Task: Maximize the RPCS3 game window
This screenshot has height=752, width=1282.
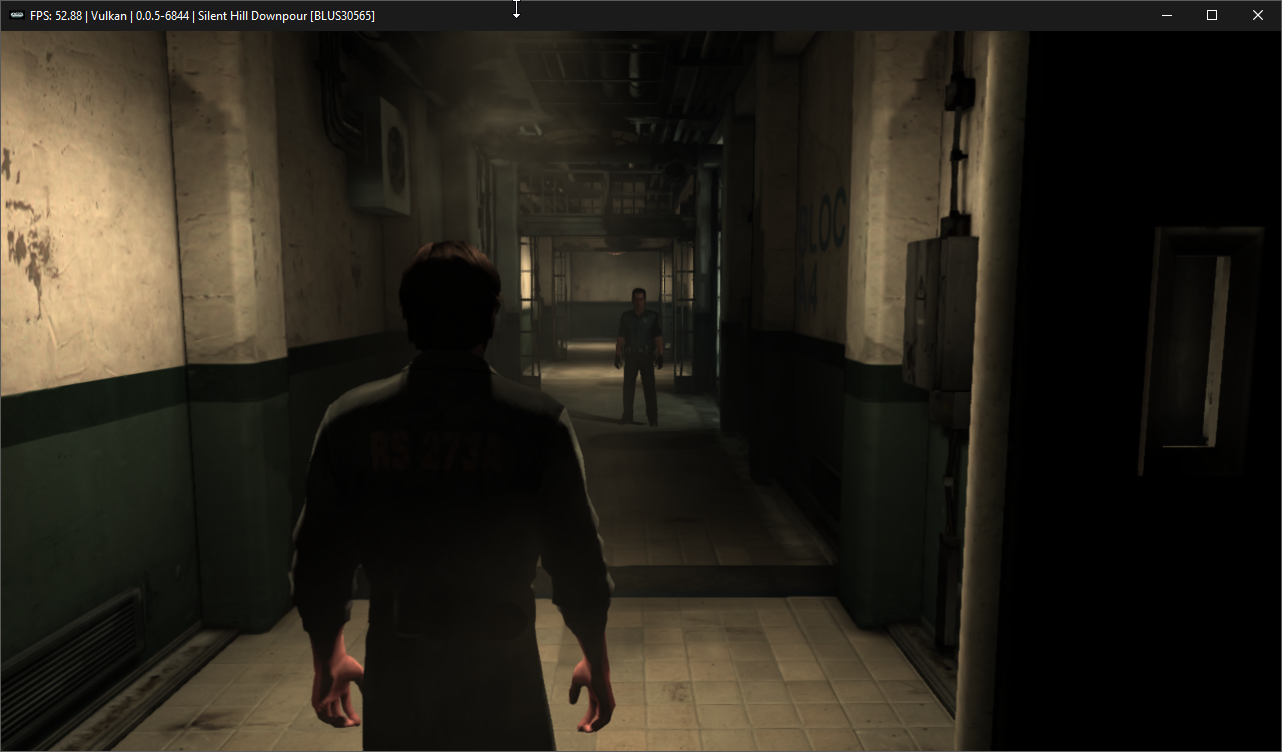Action: click(x=1212, y=15)
